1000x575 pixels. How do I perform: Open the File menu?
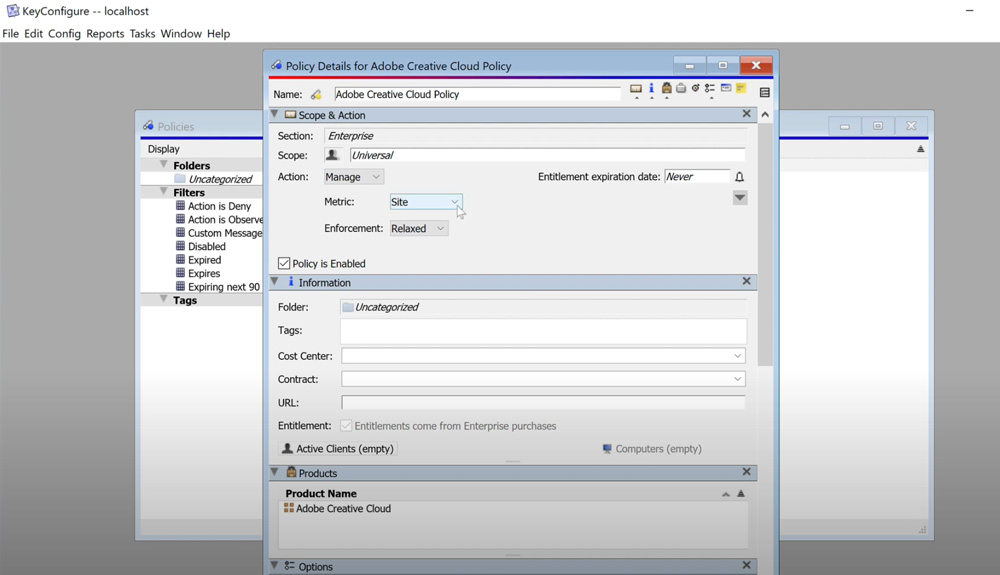(10, 34)
